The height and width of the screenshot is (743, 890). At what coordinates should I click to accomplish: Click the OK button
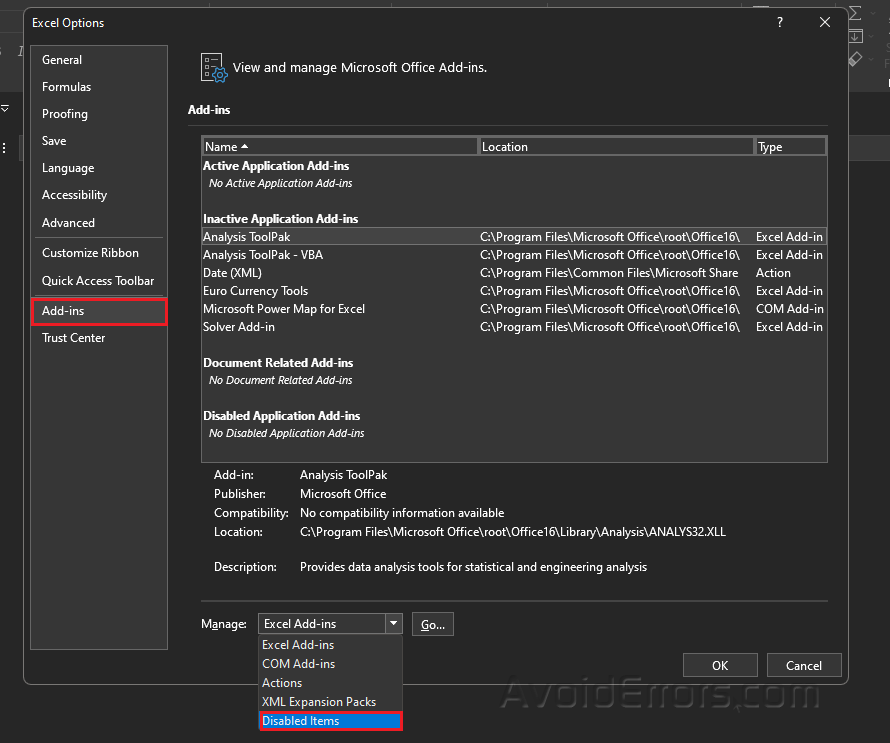720,665
